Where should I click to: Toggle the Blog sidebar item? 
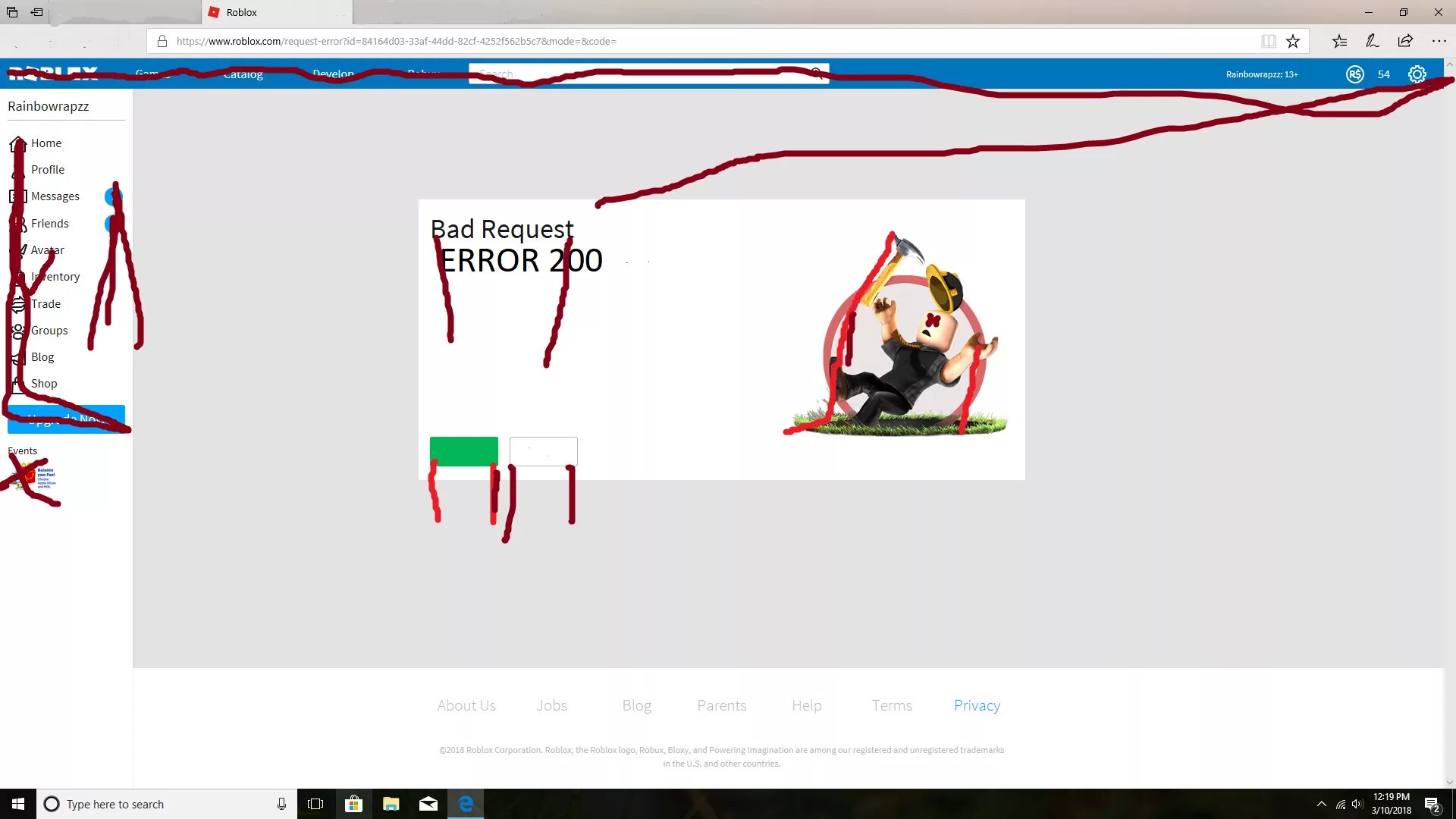pyautogui.click(x=42, y=356)
